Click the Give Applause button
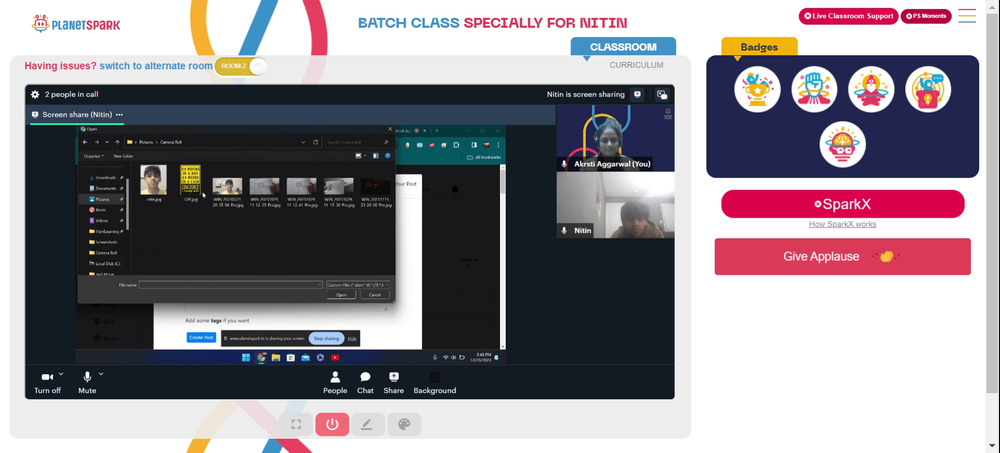This screenshot has width=1000, height=453. click(x=842, y=257)
